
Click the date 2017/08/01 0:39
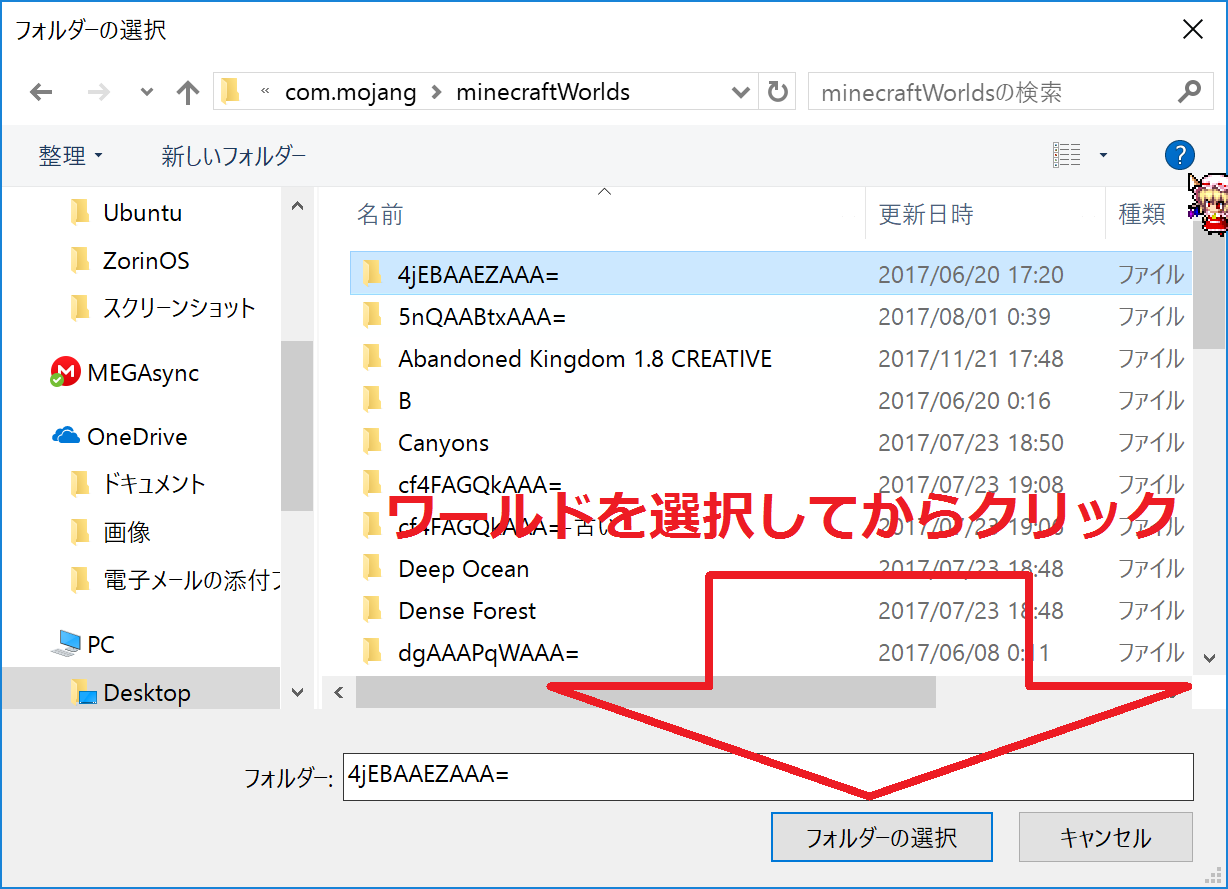pos(964,317)
